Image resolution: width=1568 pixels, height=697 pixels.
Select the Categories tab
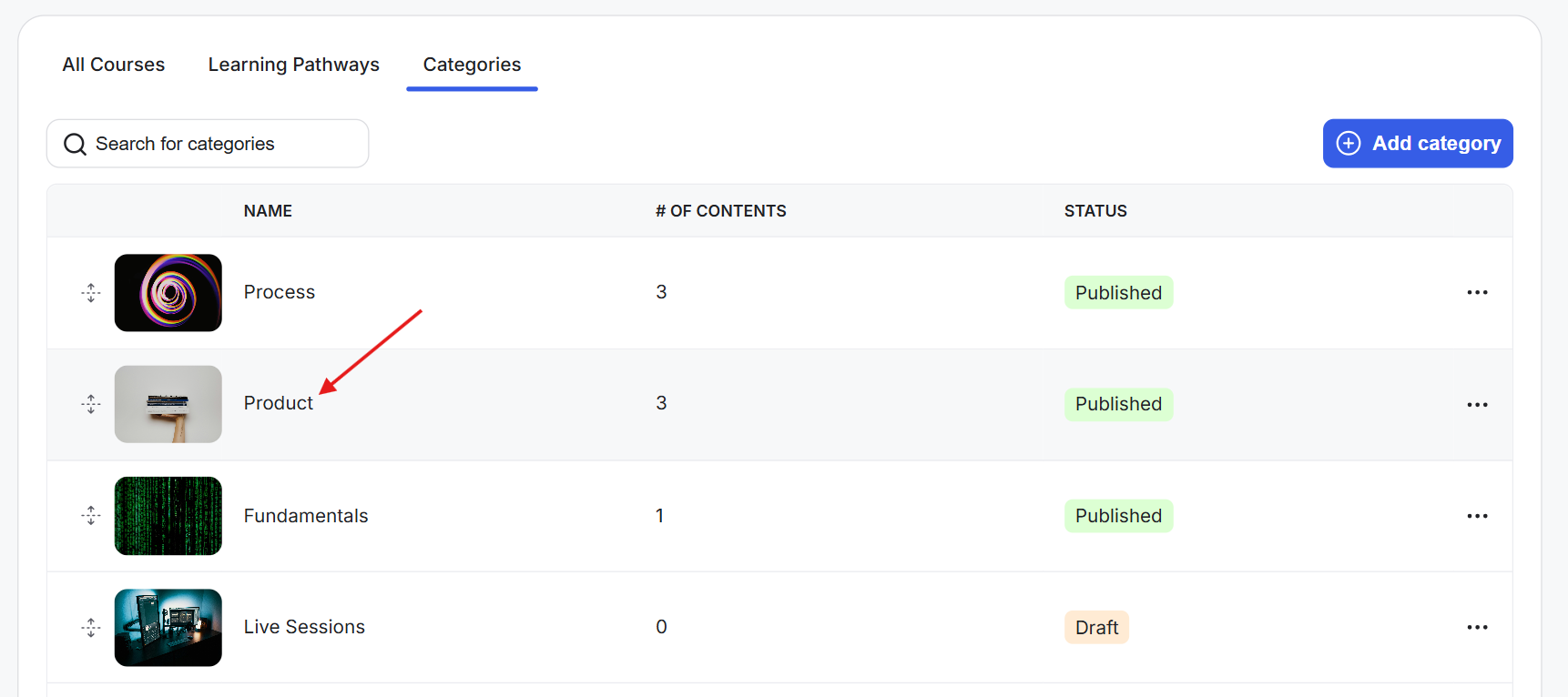472,65
